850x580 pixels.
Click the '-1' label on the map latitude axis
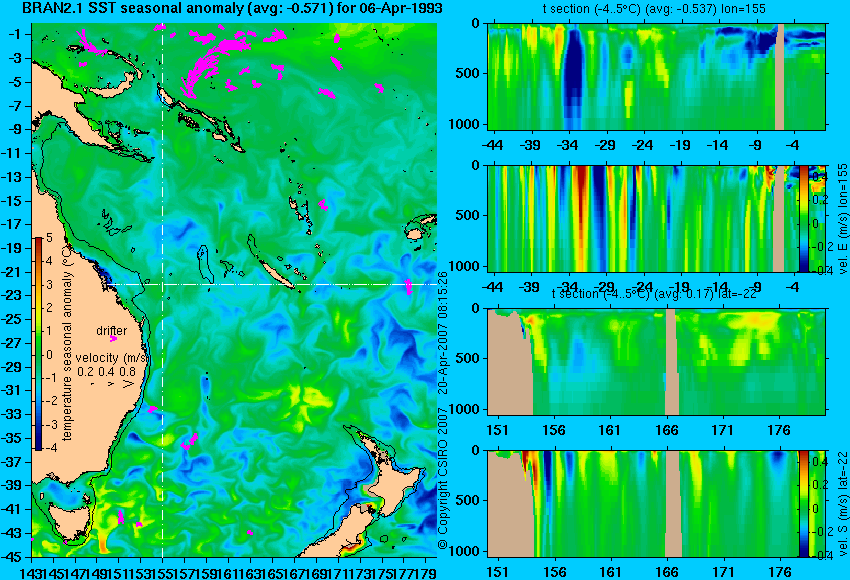[14, 35]
